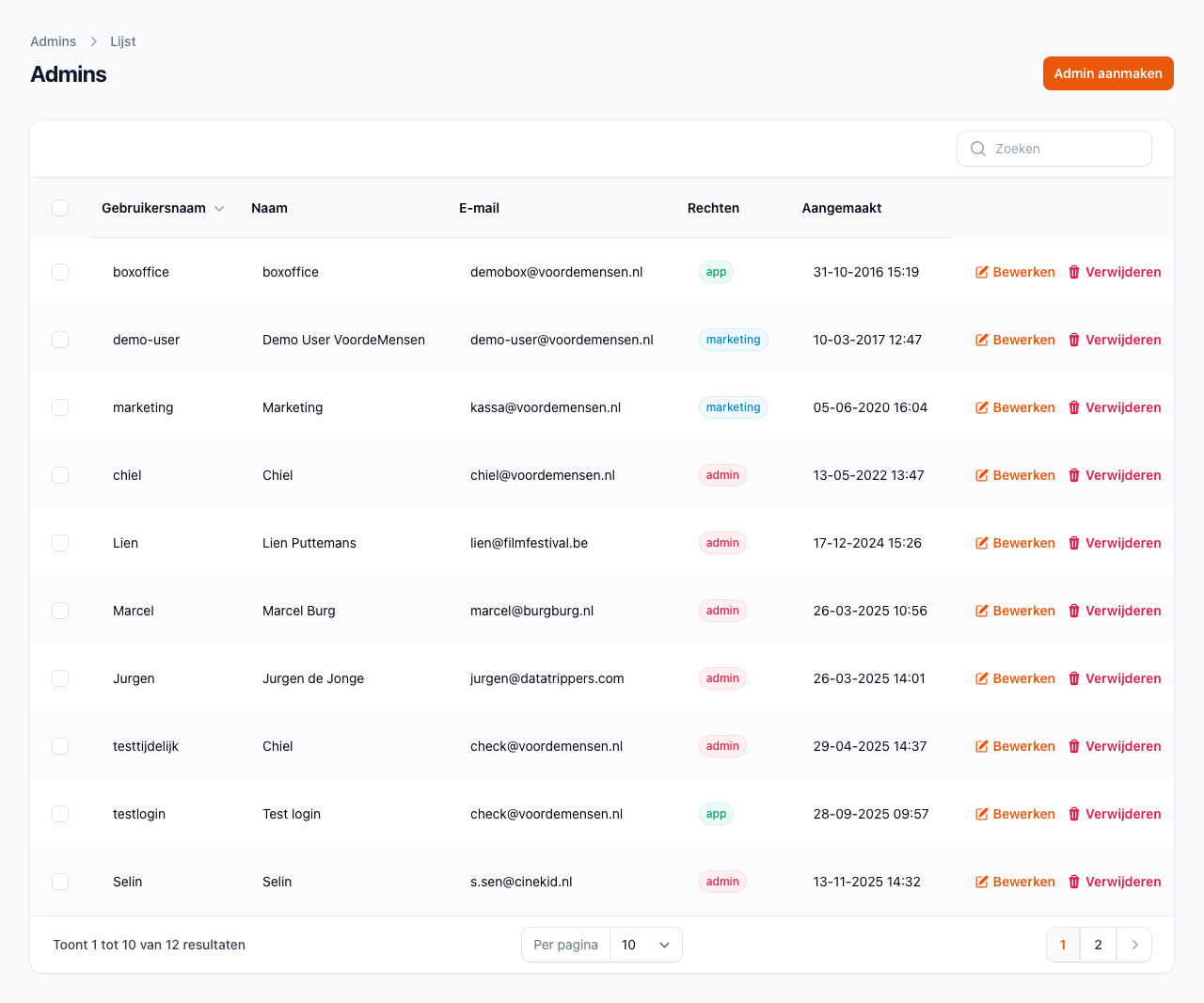This screenshot has width=1204, height=1003.
Task: Tick the select-all checkbox in the table header
Action: point(60,208)
